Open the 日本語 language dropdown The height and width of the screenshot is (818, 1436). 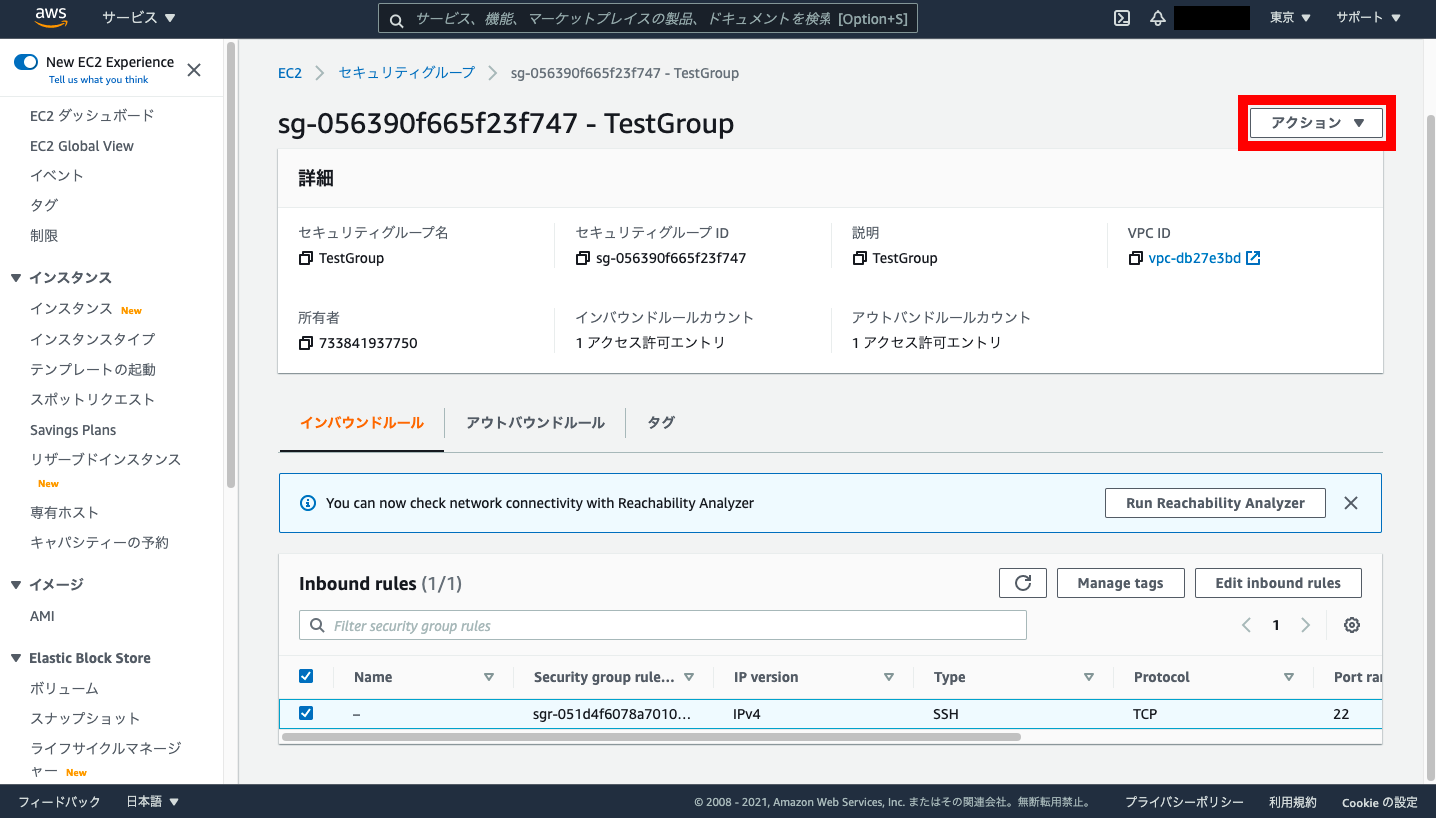click(152, 802)
